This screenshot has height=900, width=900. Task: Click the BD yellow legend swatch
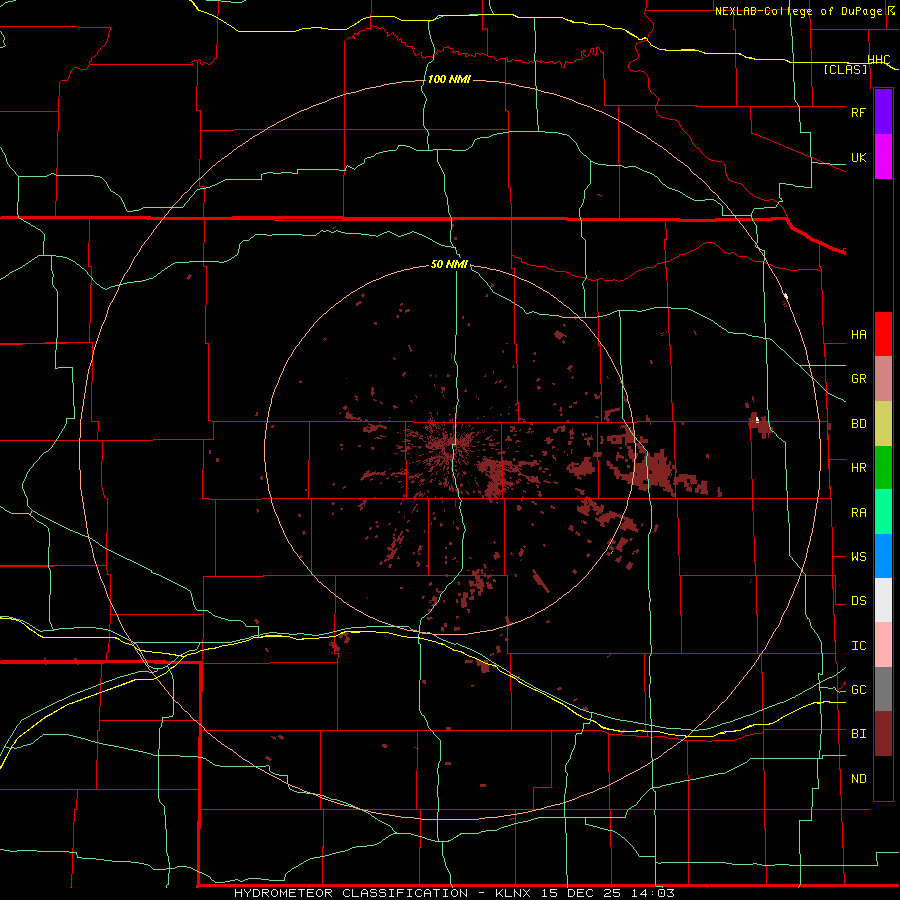click(883, 424)
